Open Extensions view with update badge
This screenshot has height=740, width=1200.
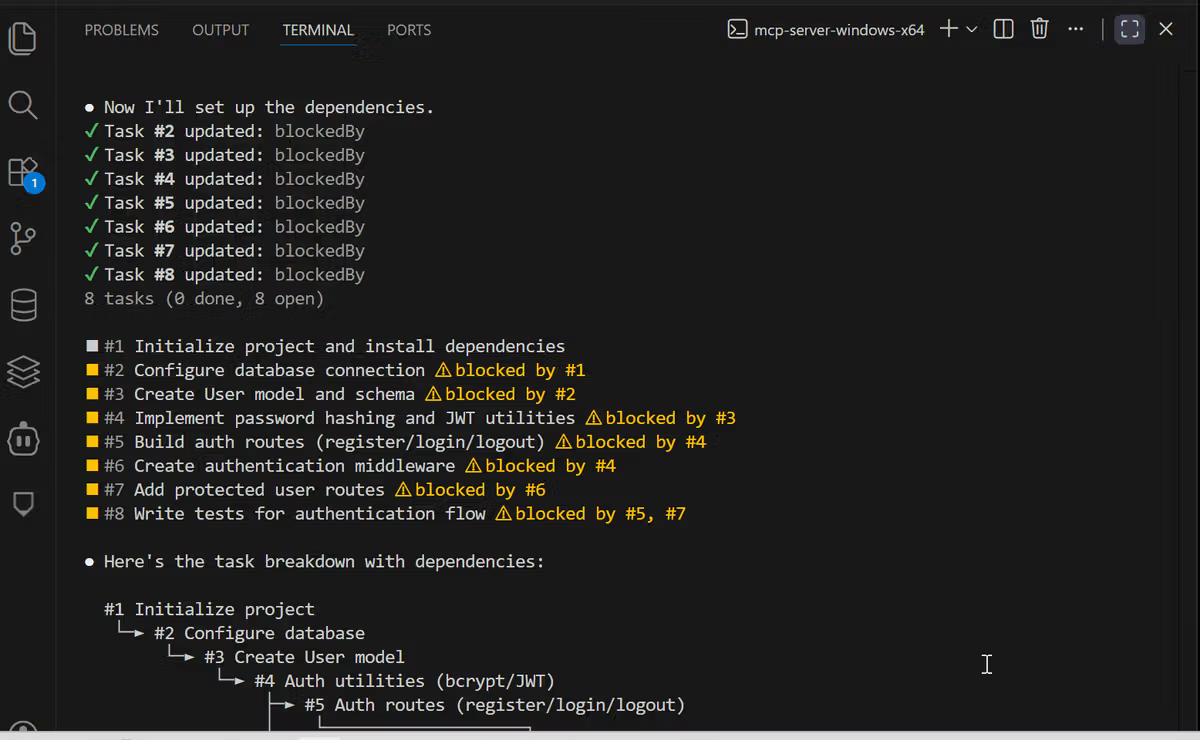(x=24, y=173)
